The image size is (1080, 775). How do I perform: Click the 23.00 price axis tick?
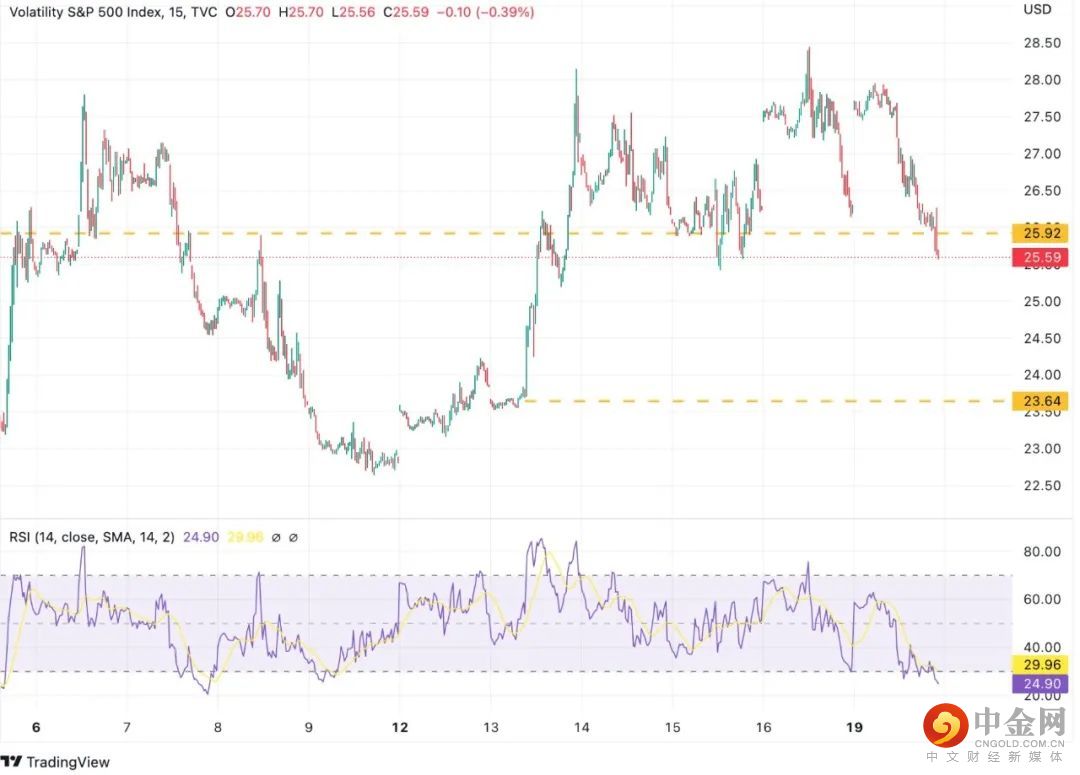tap(1042, 448)
